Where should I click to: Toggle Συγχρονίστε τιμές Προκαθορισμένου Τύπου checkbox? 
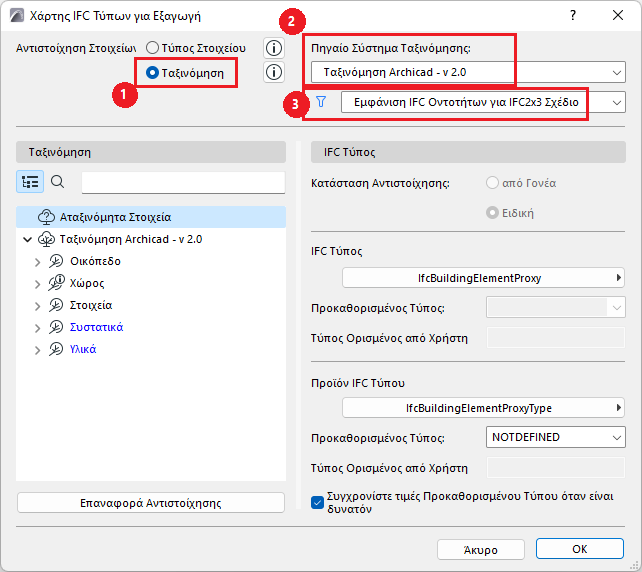[x=318, y=502]
